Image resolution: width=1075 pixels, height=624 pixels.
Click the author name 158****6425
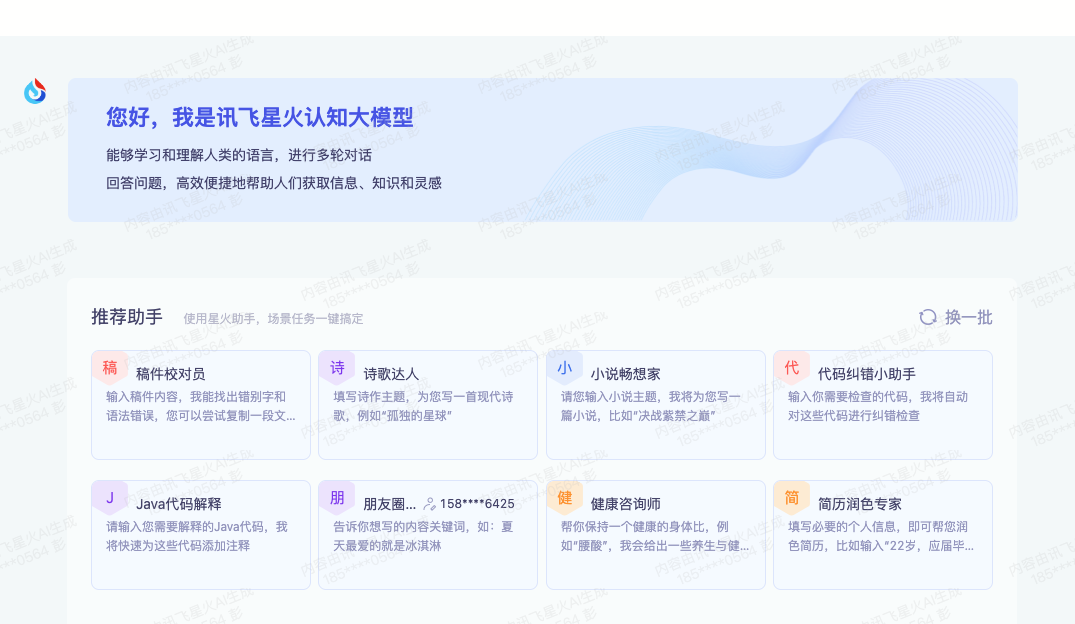tap(477, 504)
